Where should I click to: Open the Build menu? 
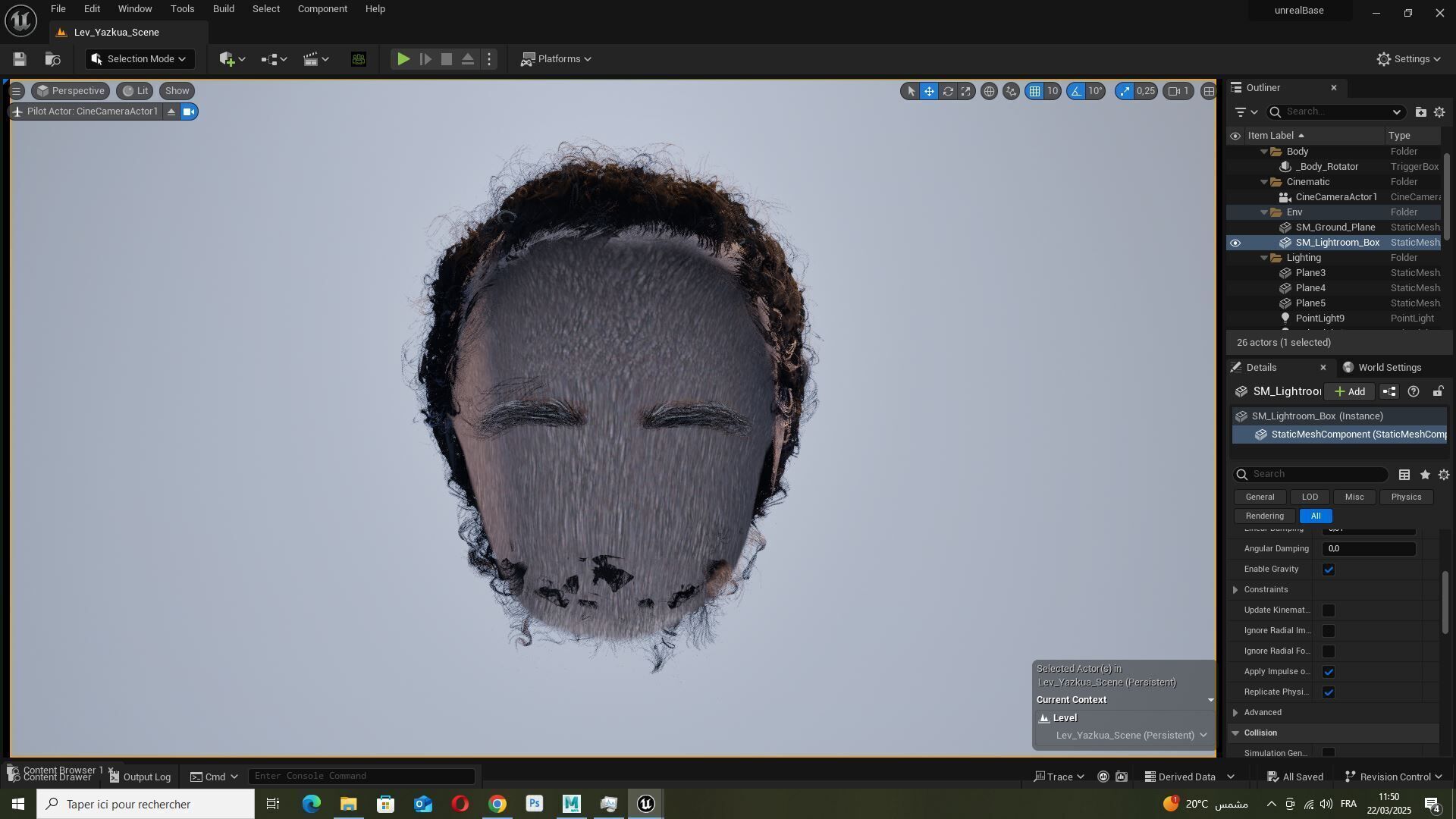224,9
